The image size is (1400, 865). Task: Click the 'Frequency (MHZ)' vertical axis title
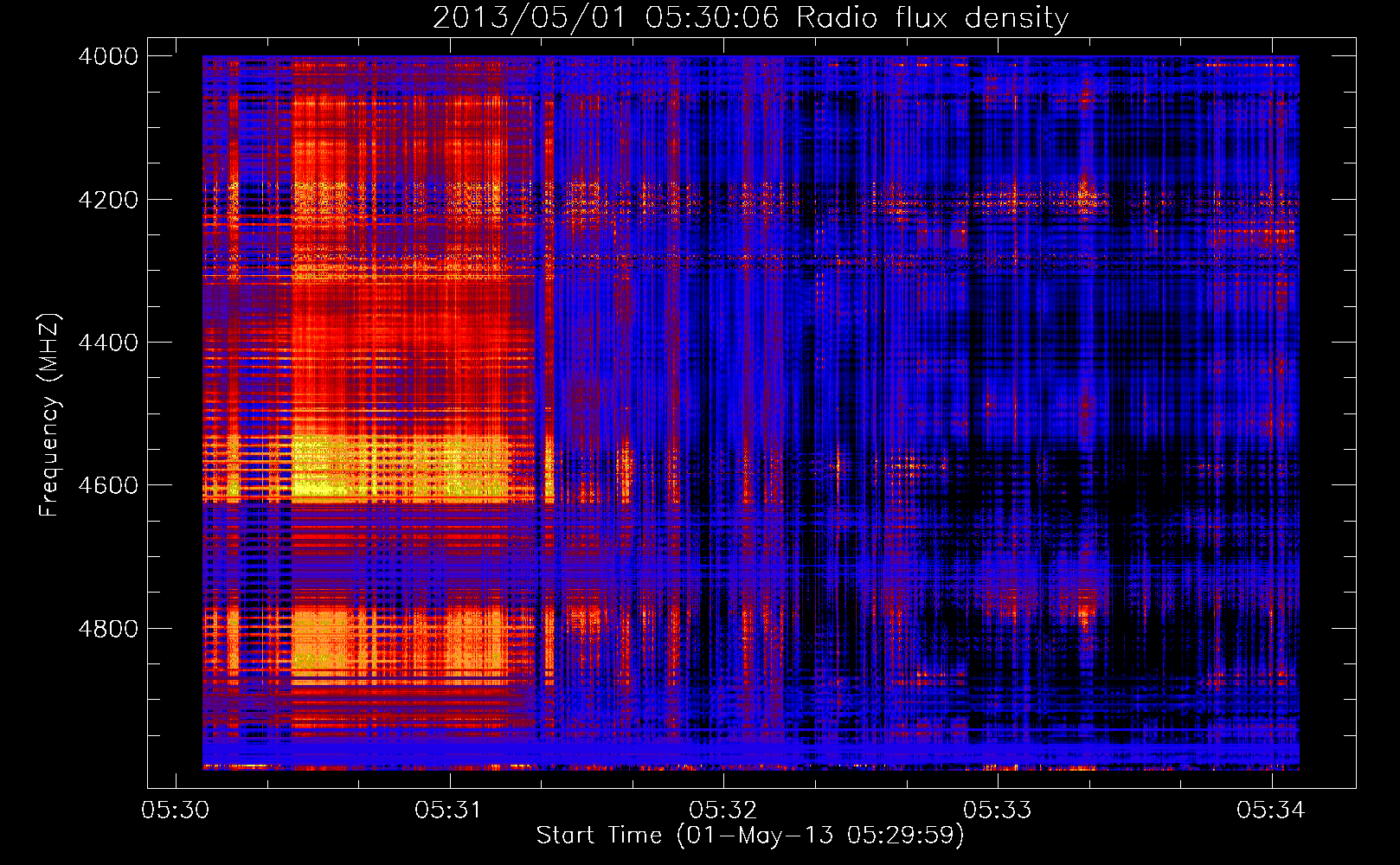pos(49,415)
